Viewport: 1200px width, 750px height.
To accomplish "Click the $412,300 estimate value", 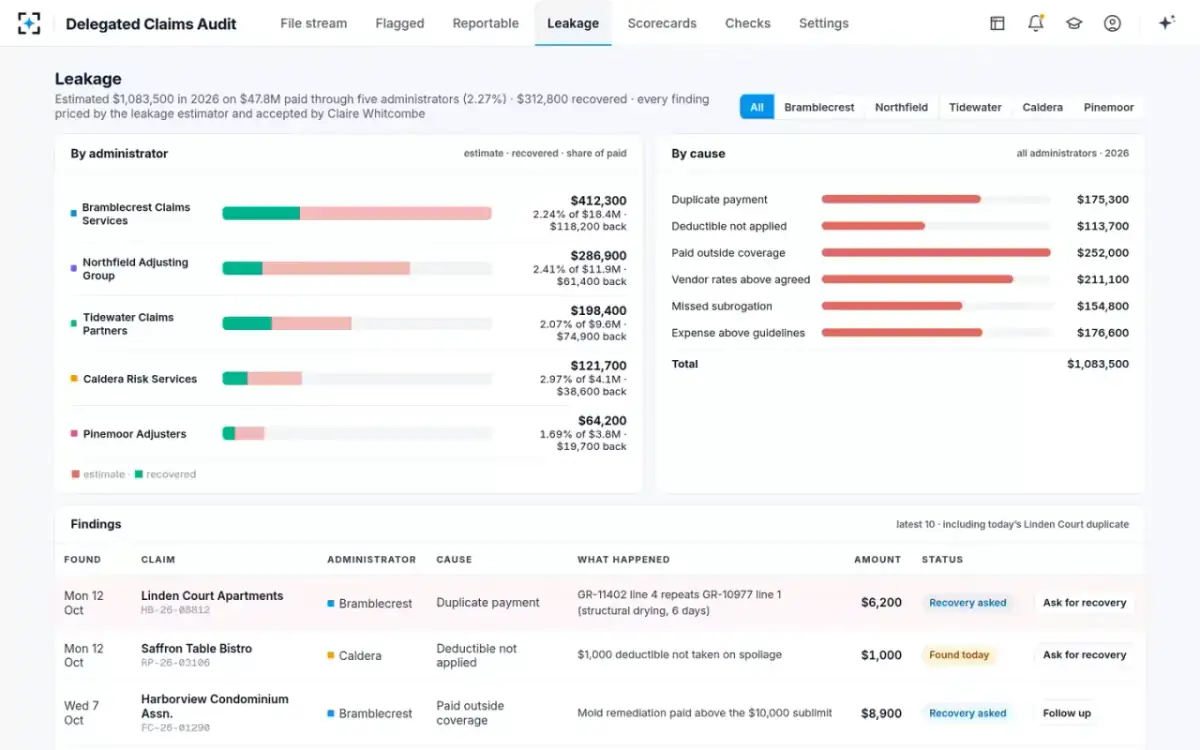I will (598, 201).
